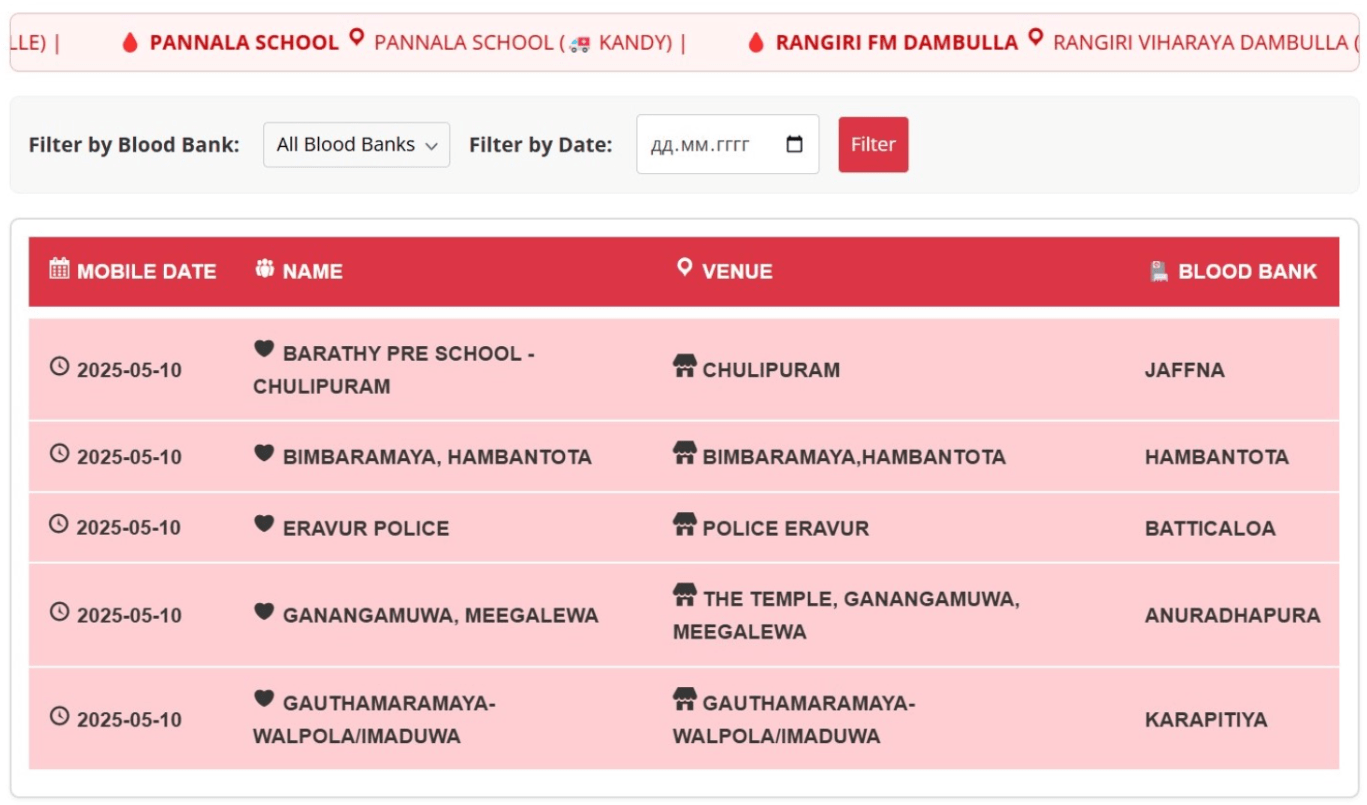
Task: Click the people icon beside Name header
Action: [x=264, y=269]
